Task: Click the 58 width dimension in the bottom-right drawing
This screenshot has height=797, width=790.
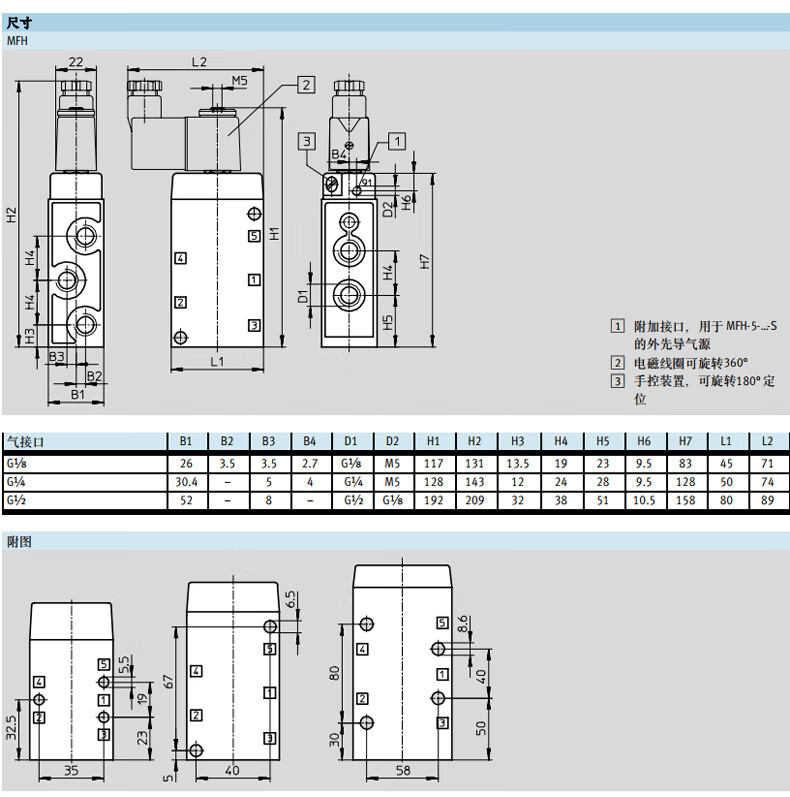Action: coord(401,771)
